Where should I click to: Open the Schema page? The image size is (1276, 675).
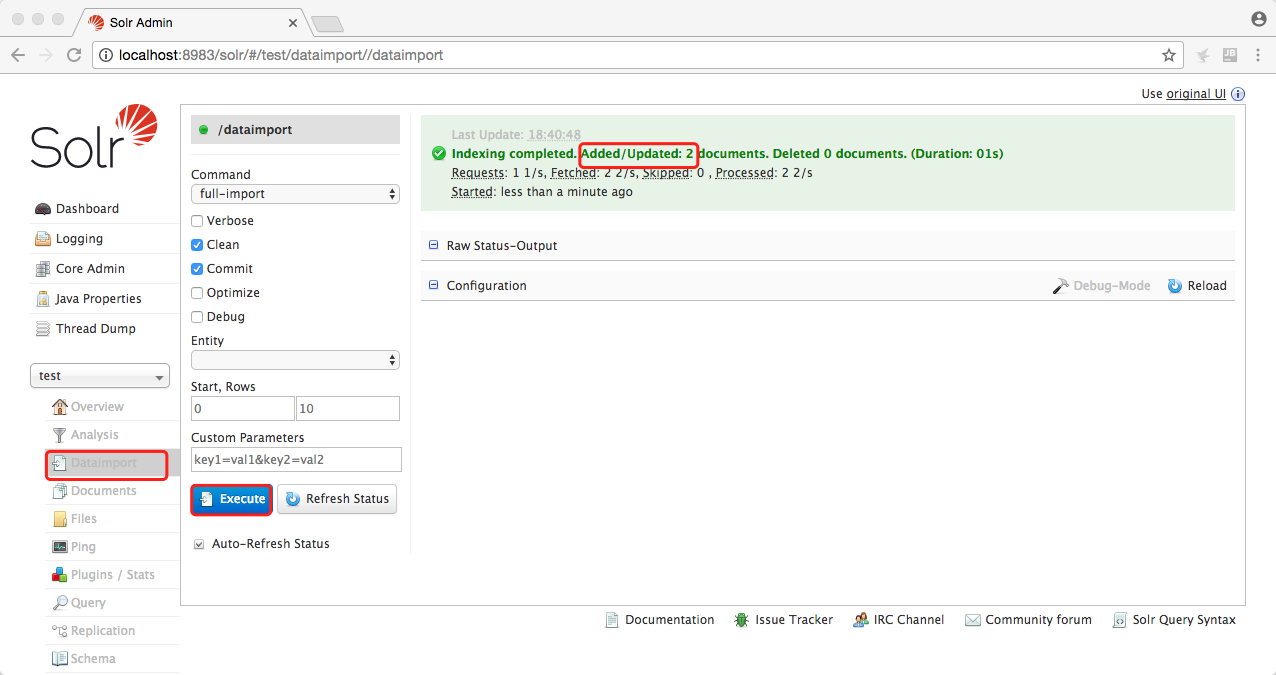[x=93, y=659]
